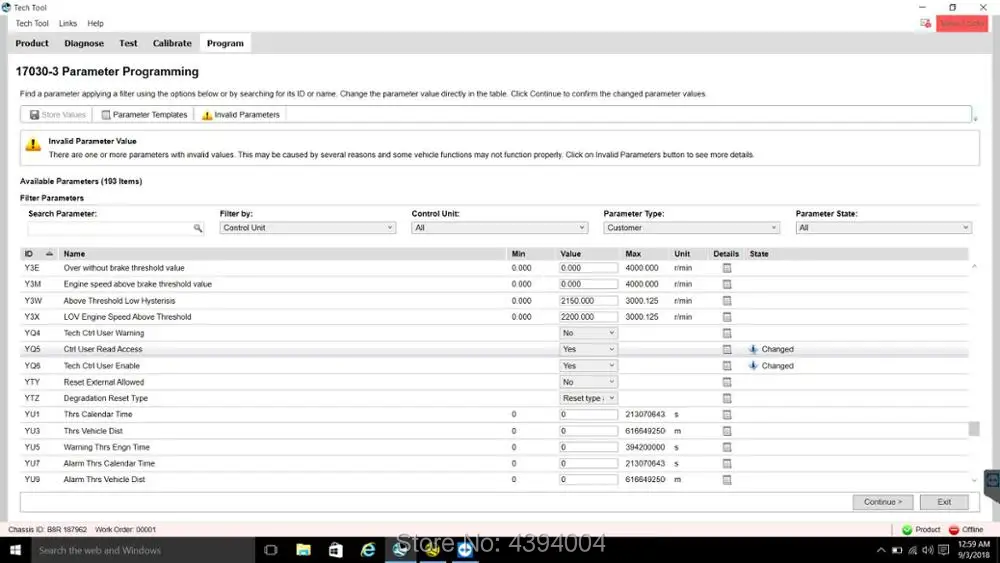Click the parameter list scrollbar thumb
This screenshot has width=1000, height=563.
click(x=974, y=428)
